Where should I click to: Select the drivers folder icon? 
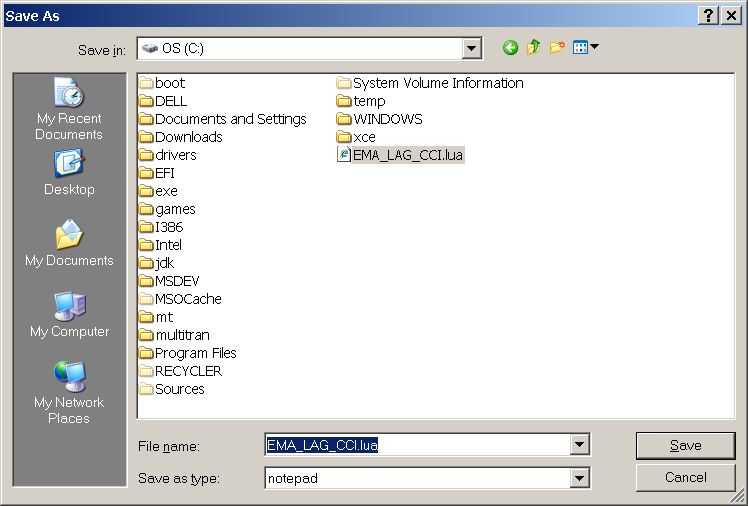[146, 155]
